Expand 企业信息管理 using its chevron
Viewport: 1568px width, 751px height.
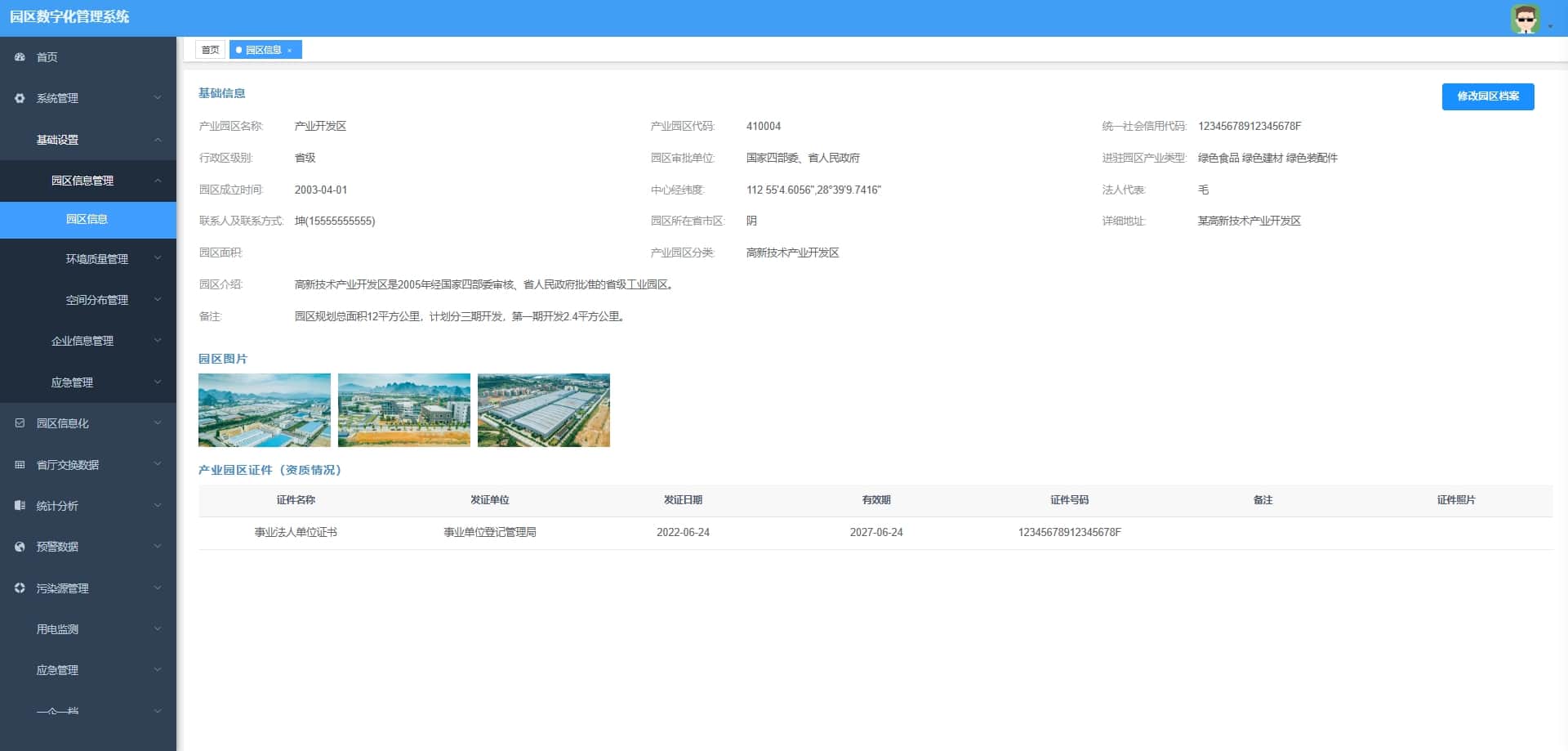[158, 341]
